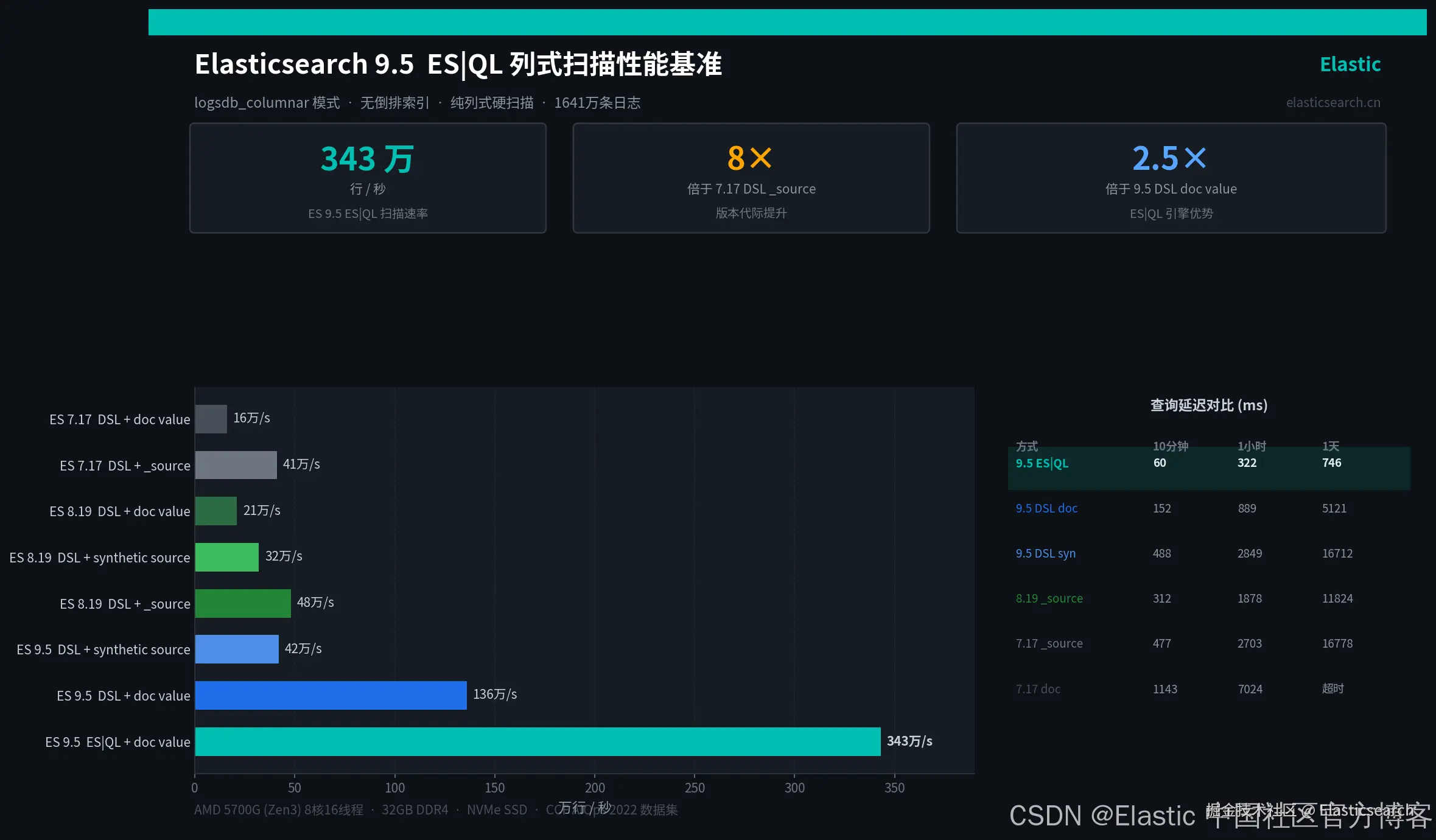The width and height of the screenshot is (1436, 840).
Task: Select the axis label "ES 7.17 DSL + doc value"
Action: pos(120,419)
